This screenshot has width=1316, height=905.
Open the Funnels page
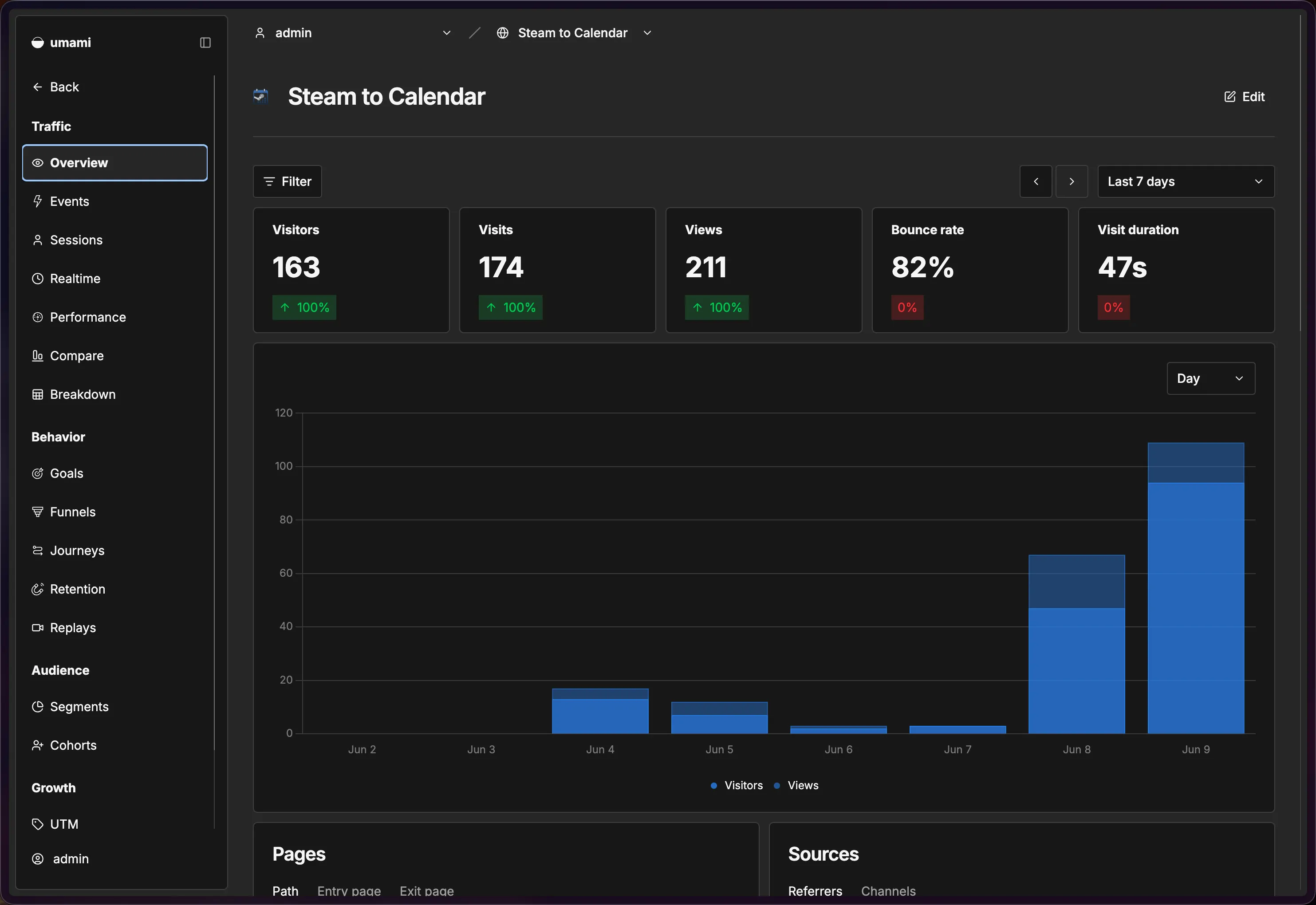click(x=115, y=512)
